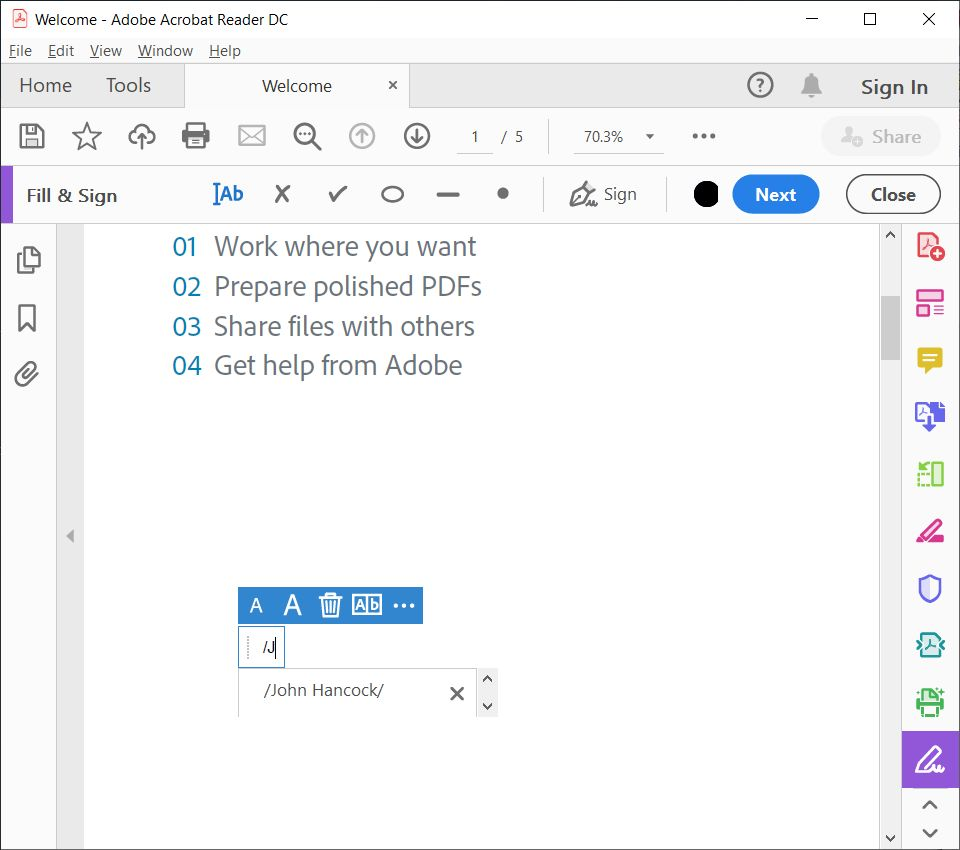Select the circle fill tool
Image resolution: width=960 pixels, height=850 pixels.
(392, 194)
